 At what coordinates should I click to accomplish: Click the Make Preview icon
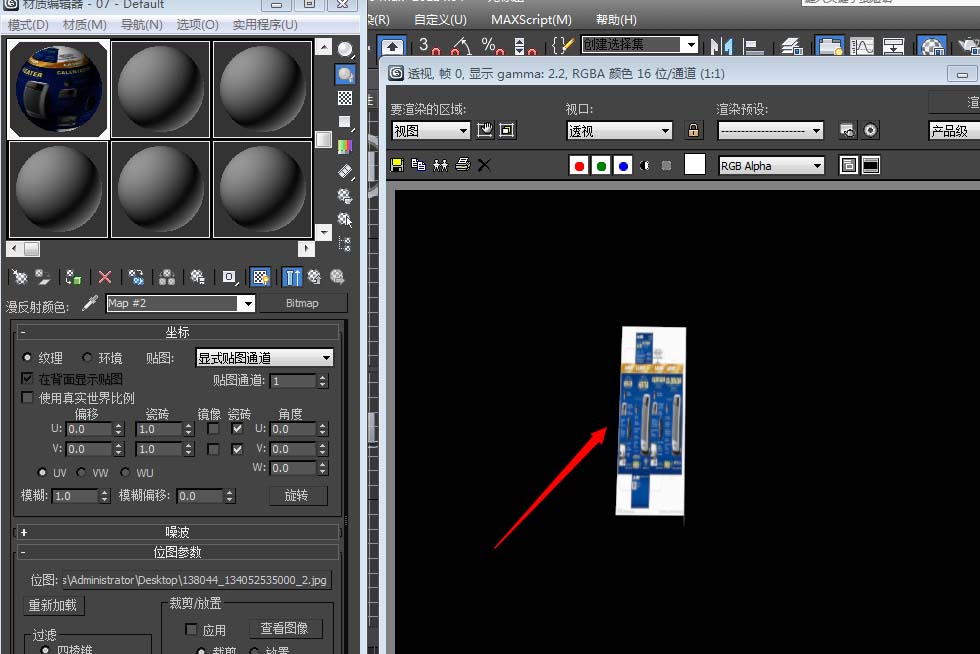click(x=345, y=171)
